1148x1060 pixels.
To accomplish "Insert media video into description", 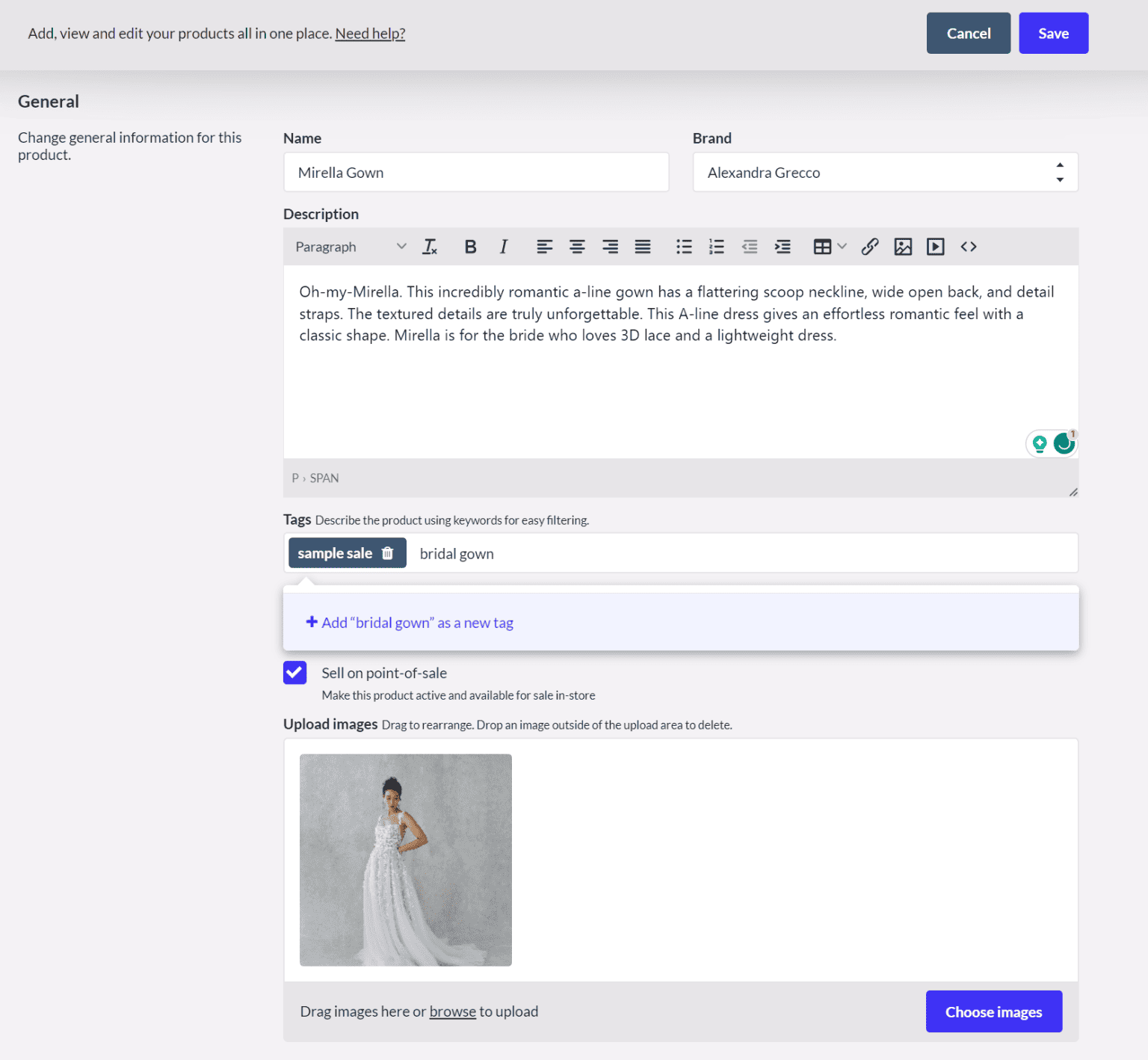I will (x=936, y=247).
